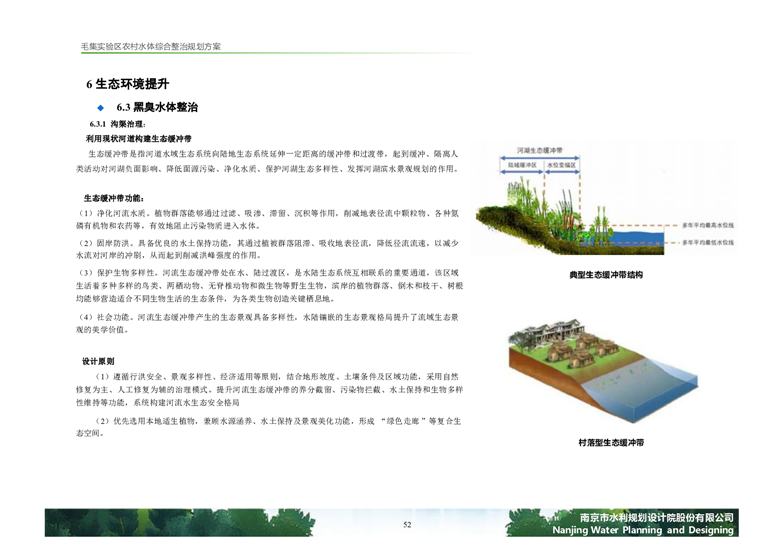Click the '利用现状河道构建生态缓冲带' bold line

tap(139, 138)
